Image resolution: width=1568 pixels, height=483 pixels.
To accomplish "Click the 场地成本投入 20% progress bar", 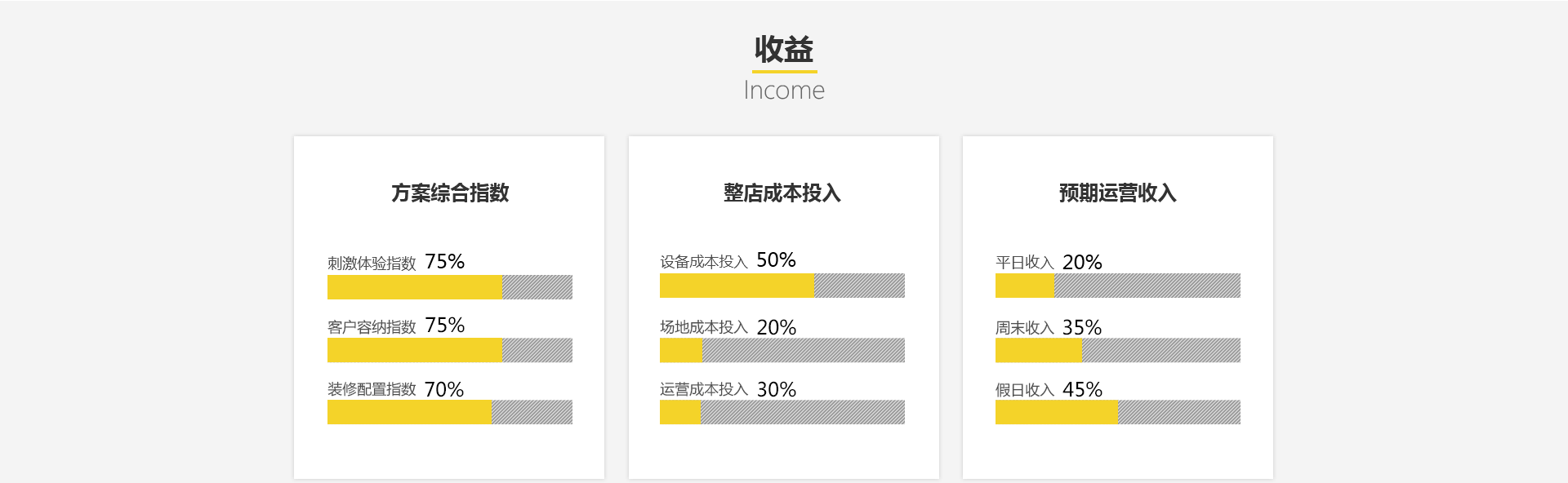I will tap(782, 350).
